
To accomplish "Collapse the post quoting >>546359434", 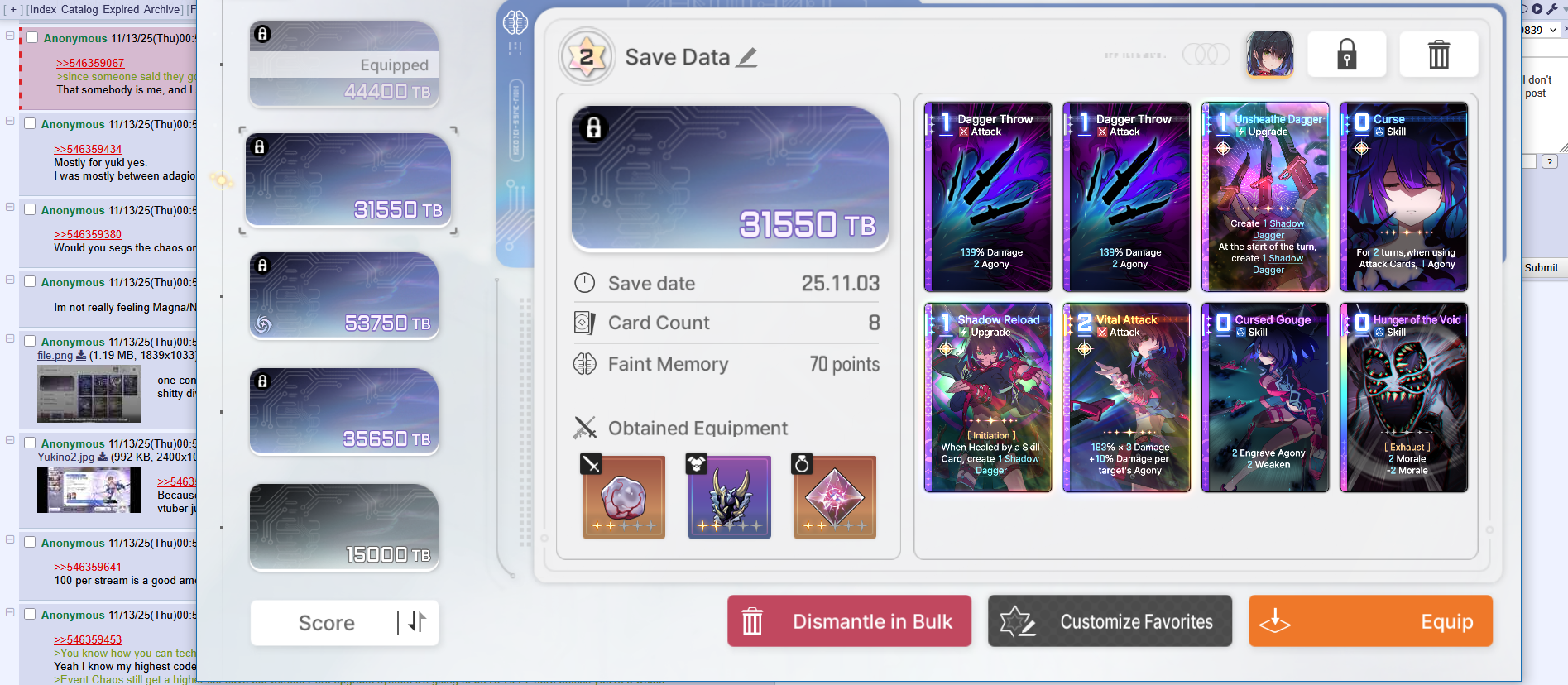I will click(x=10, y=121).
